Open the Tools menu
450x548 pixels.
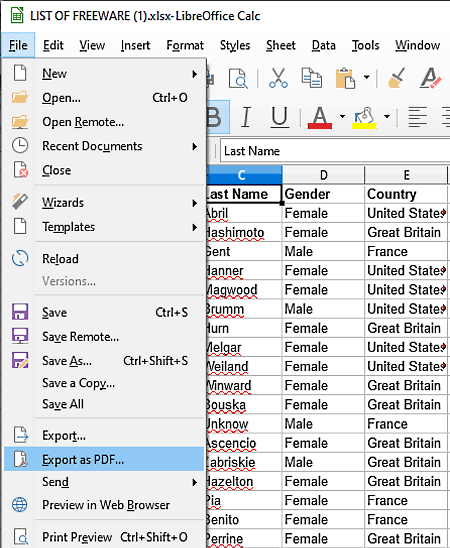pyautogui.click(x=365, y=45)
